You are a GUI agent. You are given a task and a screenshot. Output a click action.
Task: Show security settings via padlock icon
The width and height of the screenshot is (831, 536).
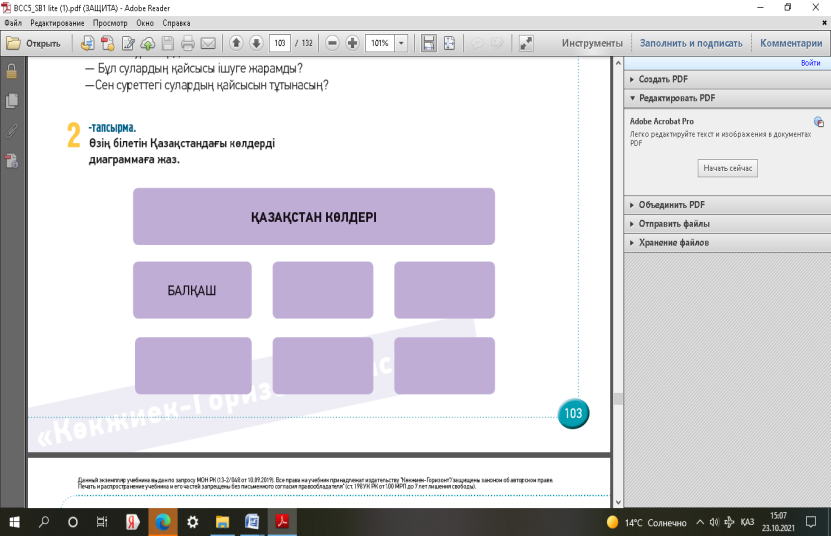(x=12, y=71)
